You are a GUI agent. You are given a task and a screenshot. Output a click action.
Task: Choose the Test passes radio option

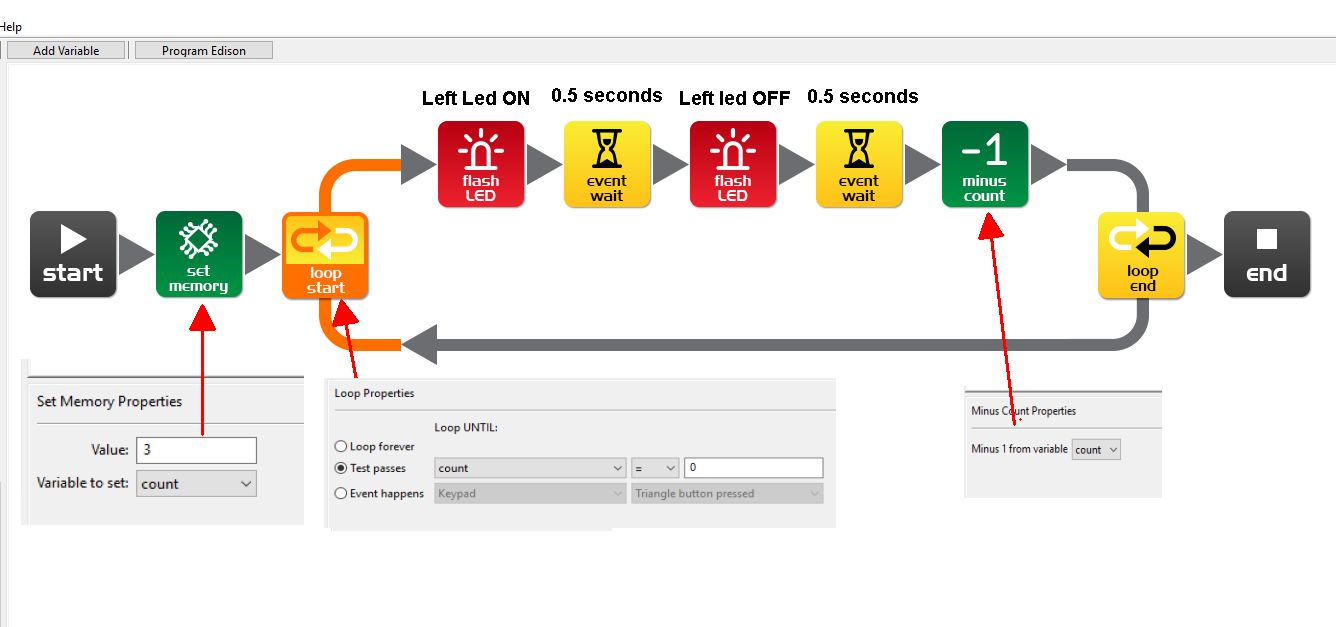pyautogui.click(x=341, y=468)
